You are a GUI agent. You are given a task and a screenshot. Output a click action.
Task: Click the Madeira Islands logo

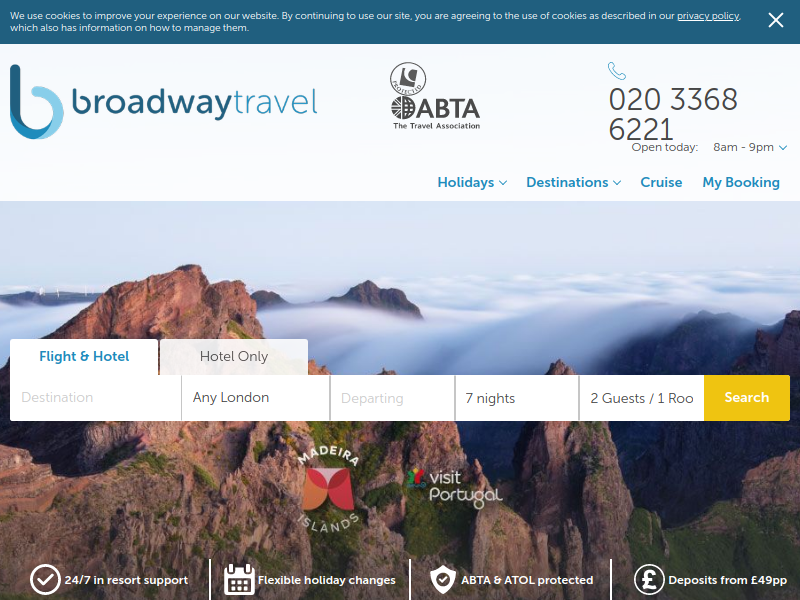tap(328, 489)
